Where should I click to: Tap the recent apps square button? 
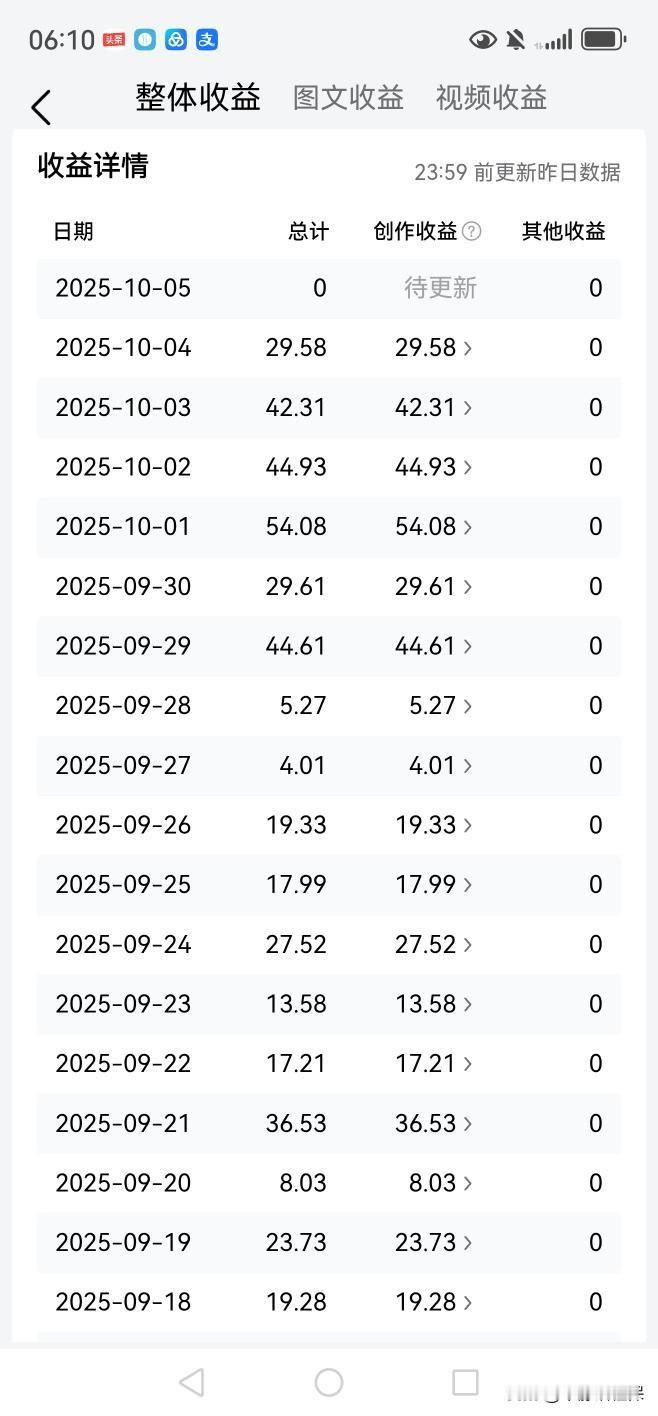[465, 1382]
